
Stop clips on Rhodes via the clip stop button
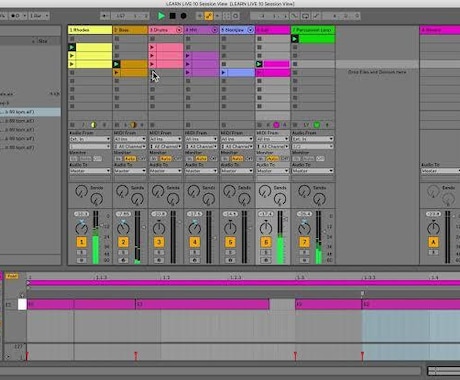pos(72,125)
